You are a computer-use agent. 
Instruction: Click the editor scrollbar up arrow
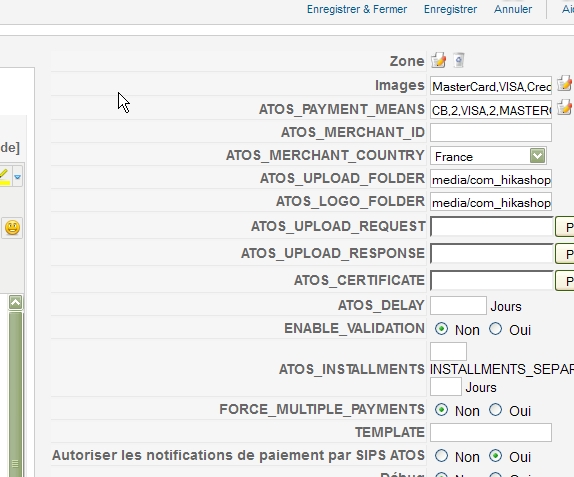point(15,302)
